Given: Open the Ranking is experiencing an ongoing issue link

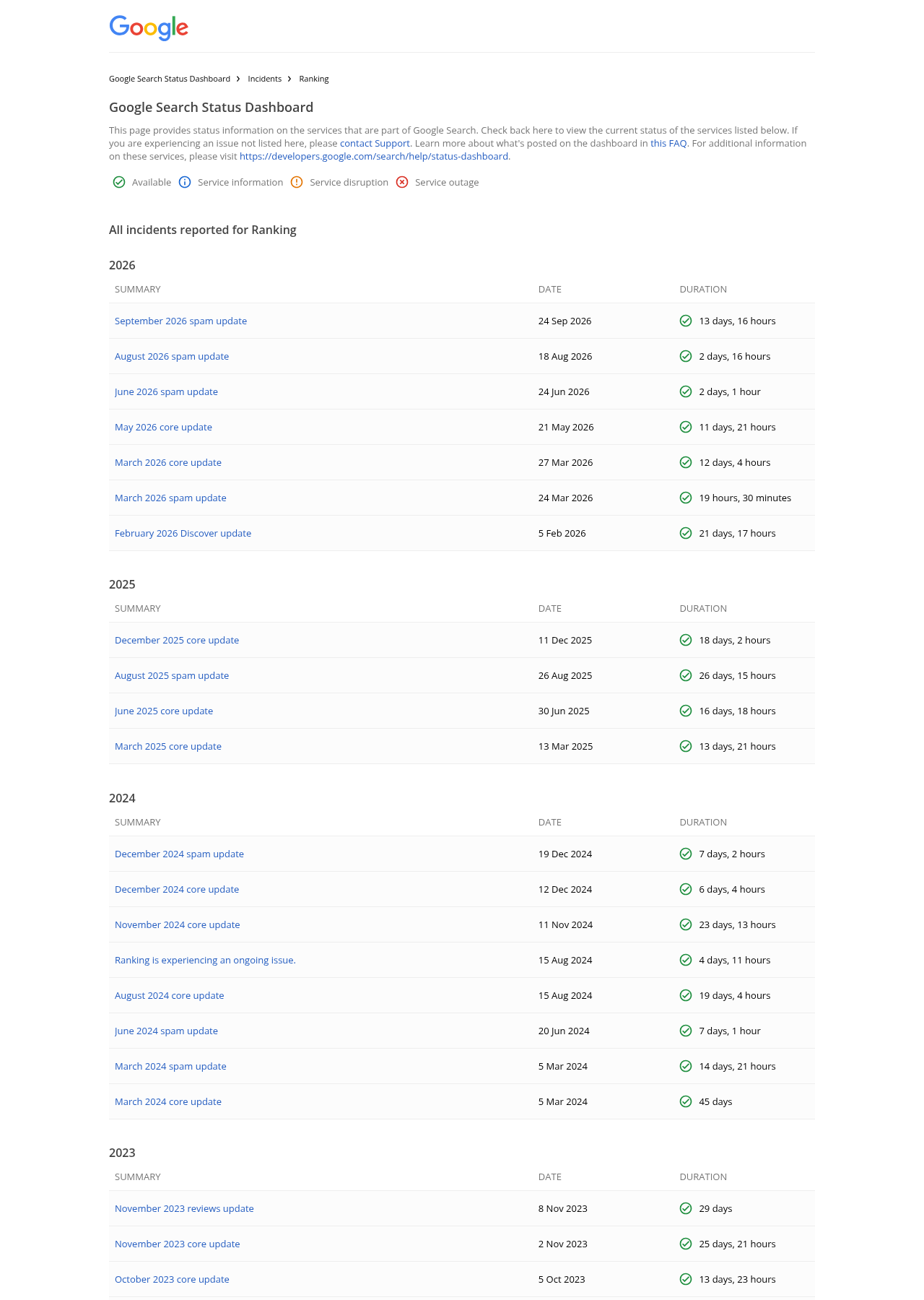Looking at the screenshot, I should 205,960.
